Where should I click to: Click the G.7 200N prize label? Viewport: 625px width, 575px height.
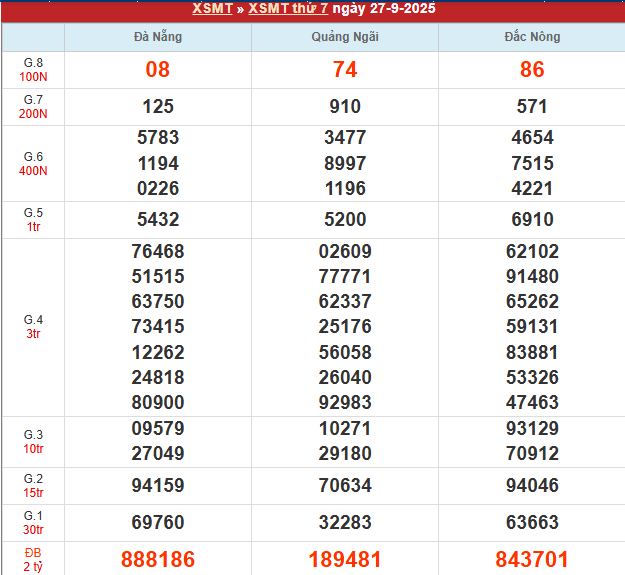pyautogui.click(x=33, y=107)
